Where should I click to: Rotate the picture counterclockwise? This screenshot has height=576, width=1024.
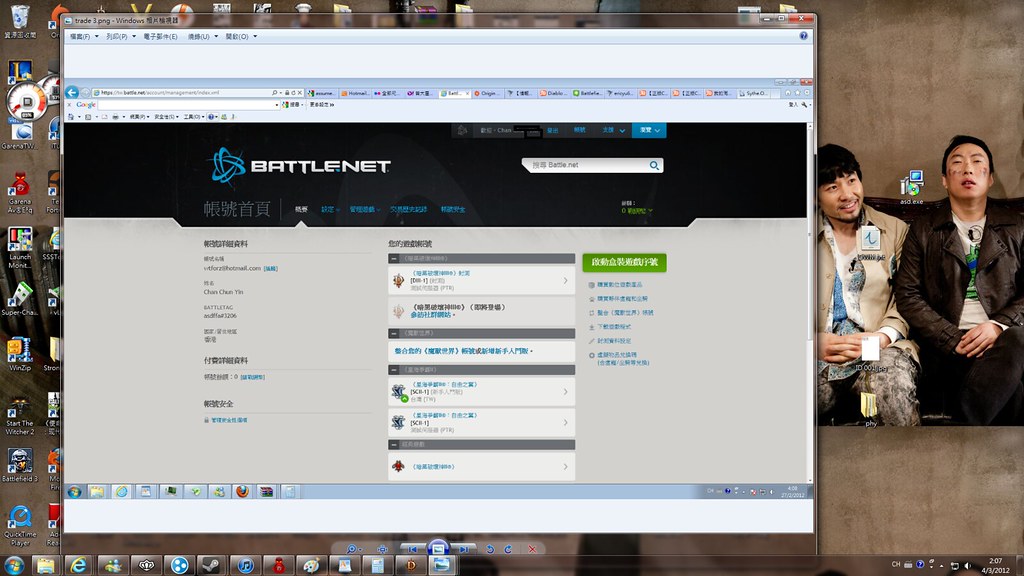(x=490, y=549)
